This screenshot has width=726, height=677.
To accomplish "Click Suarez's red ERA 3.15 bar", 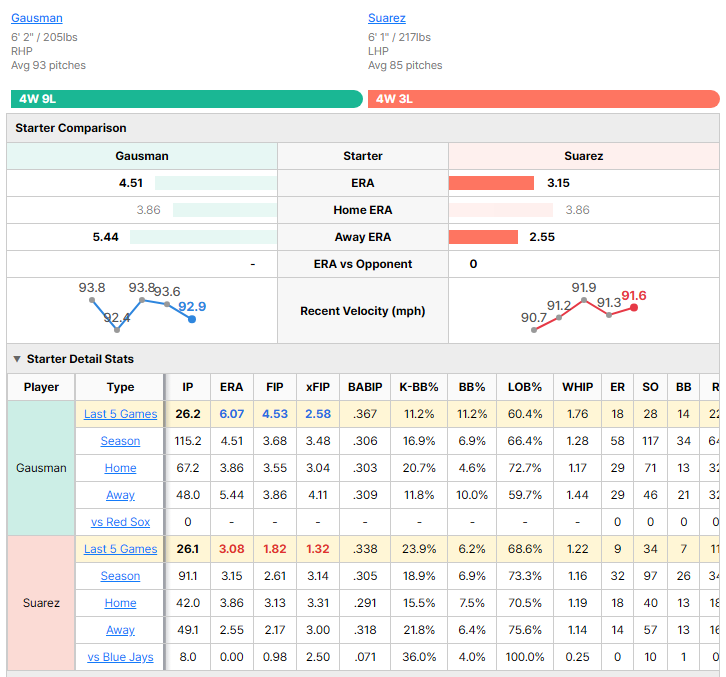I will (x=491, y=183).
